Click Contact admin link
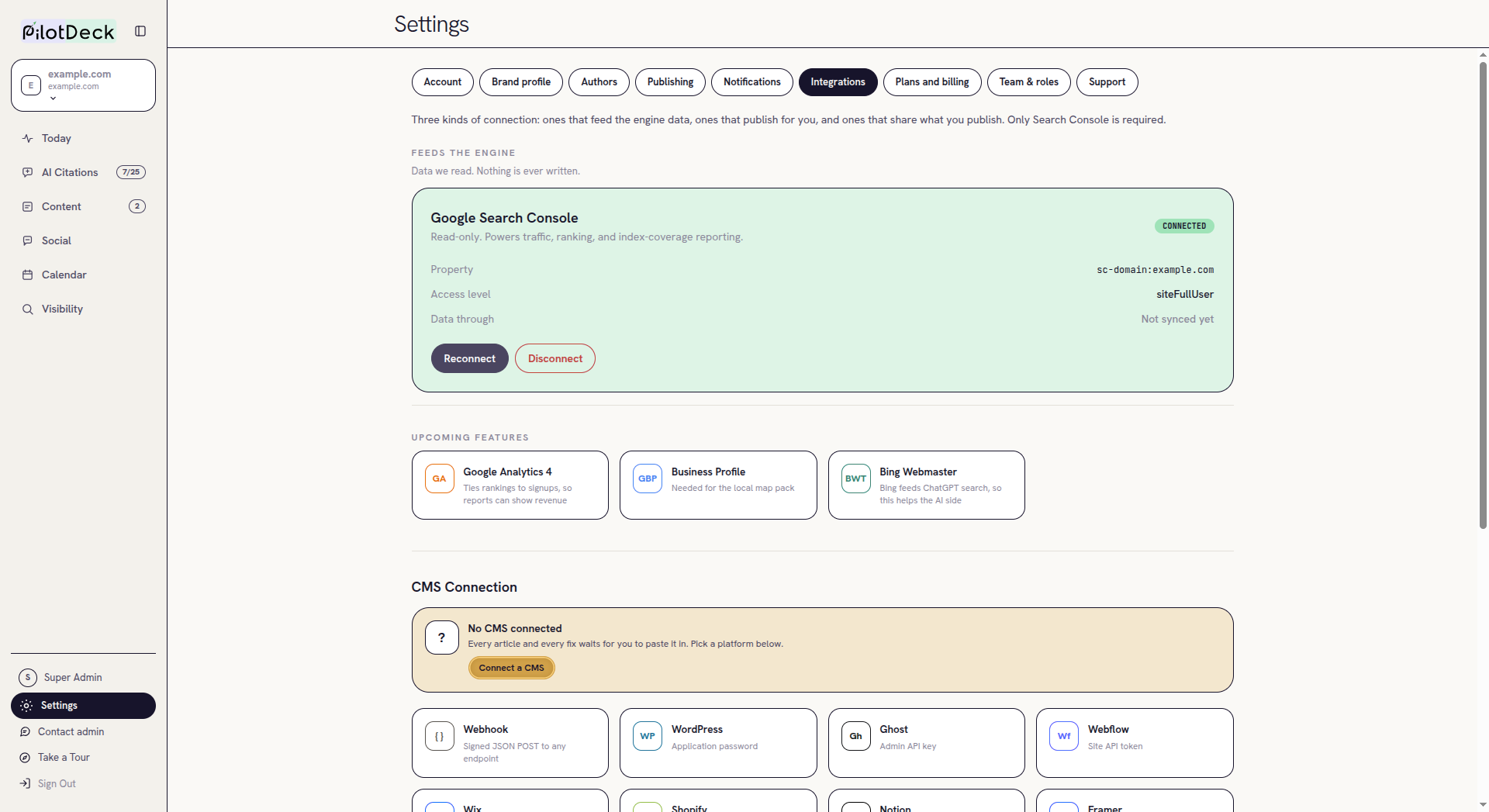 [x=71, y=731]
